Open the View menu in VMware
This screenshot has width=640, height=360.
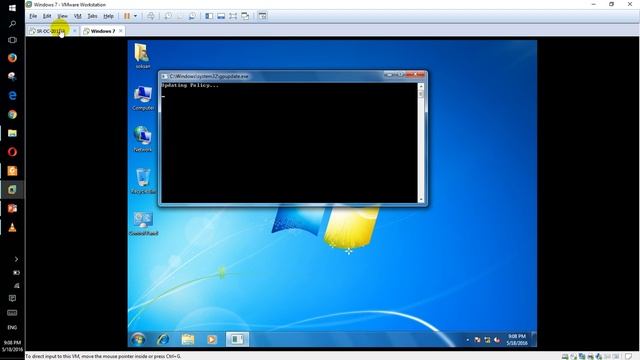[62, 16]
